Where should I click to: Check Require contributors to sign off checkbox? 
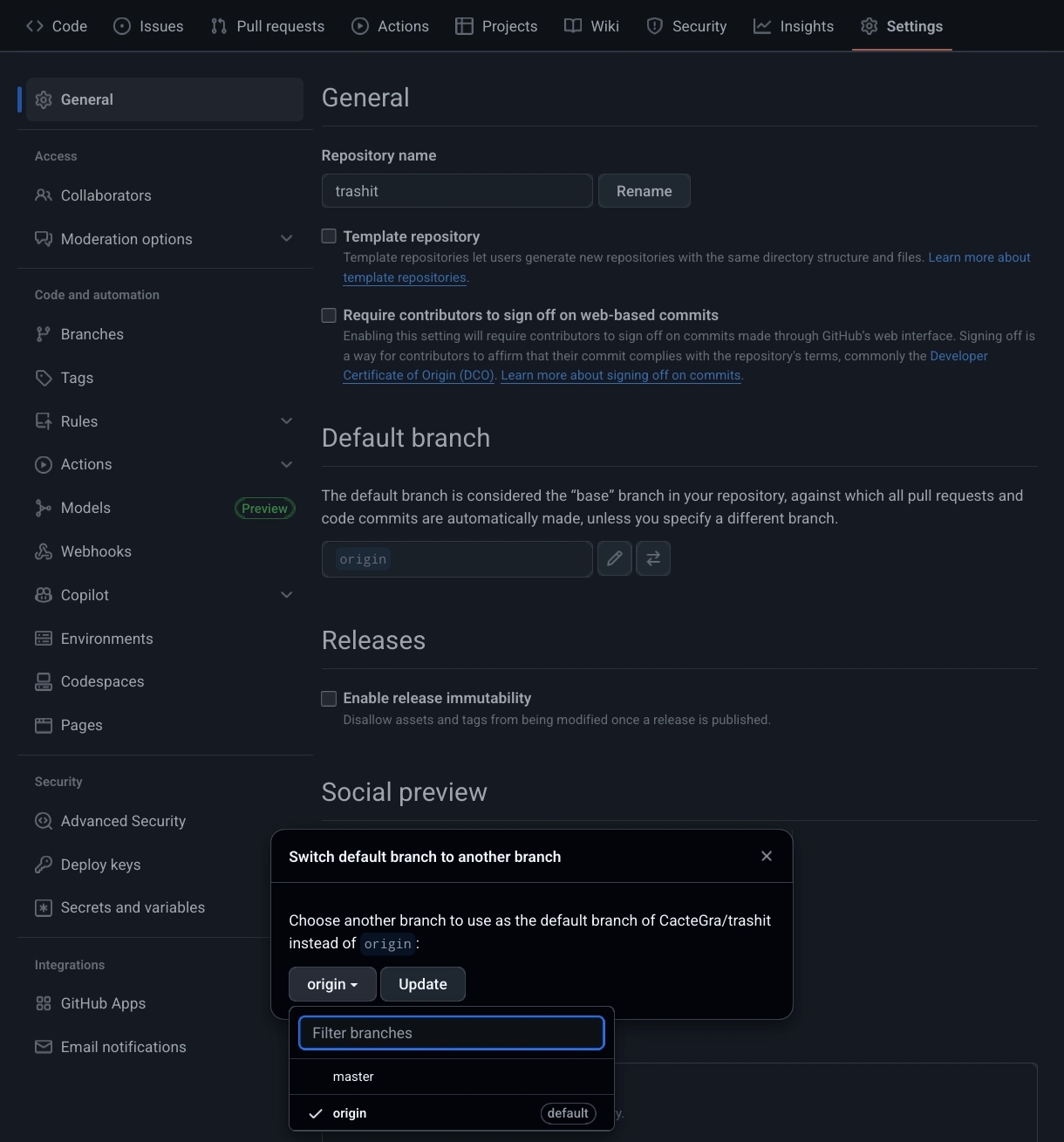click(x=329, y=315)
